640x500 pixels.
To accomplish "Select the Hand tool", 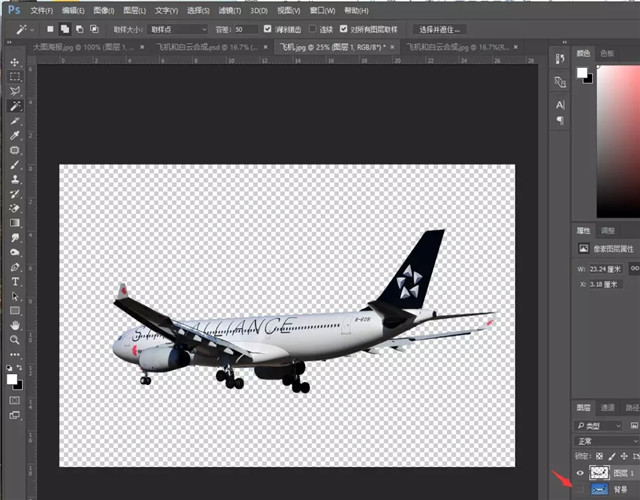I will pos(15,325).
